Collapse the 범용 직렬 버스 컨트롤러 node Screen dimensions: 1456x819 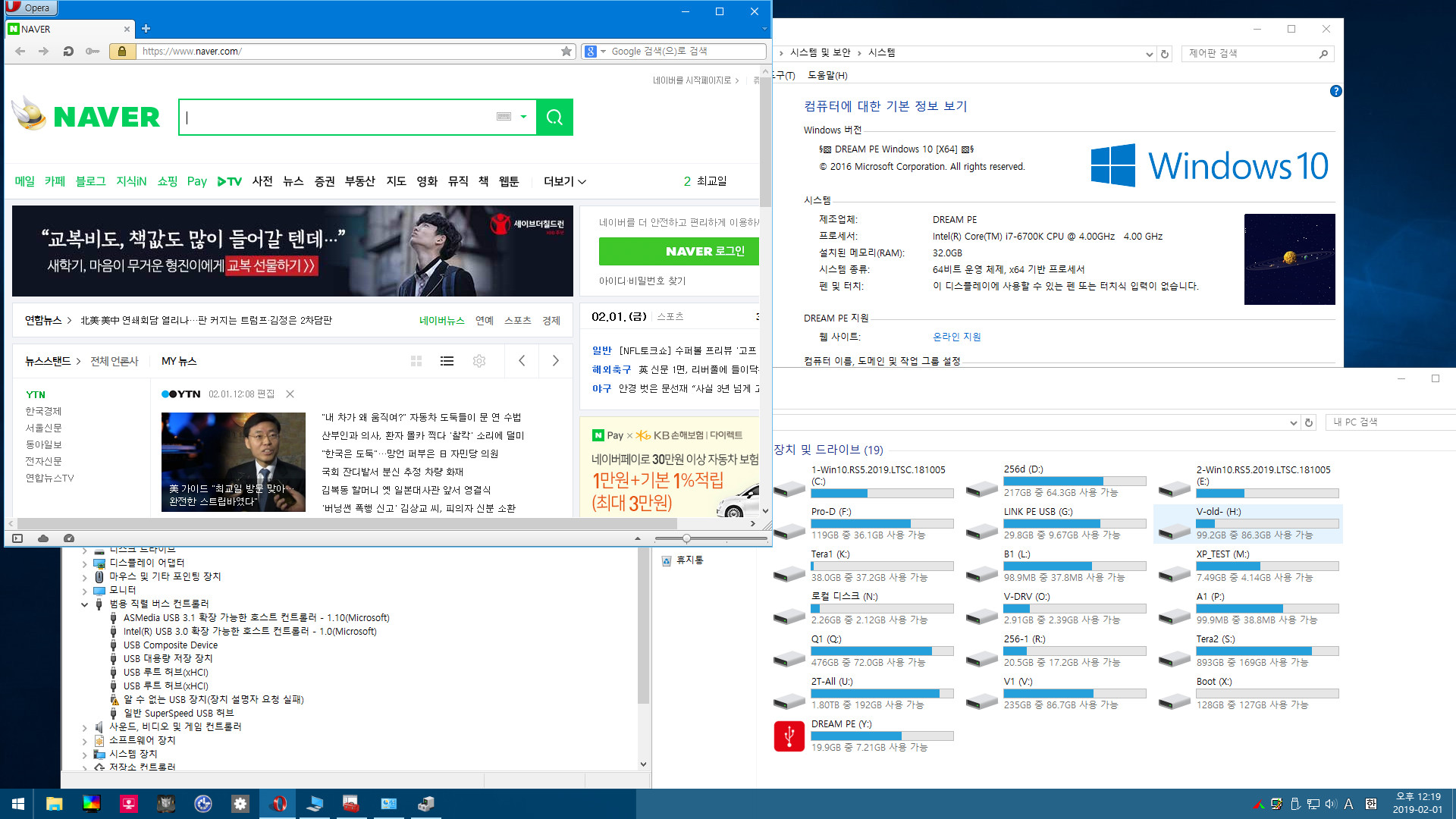click(84, 604)
